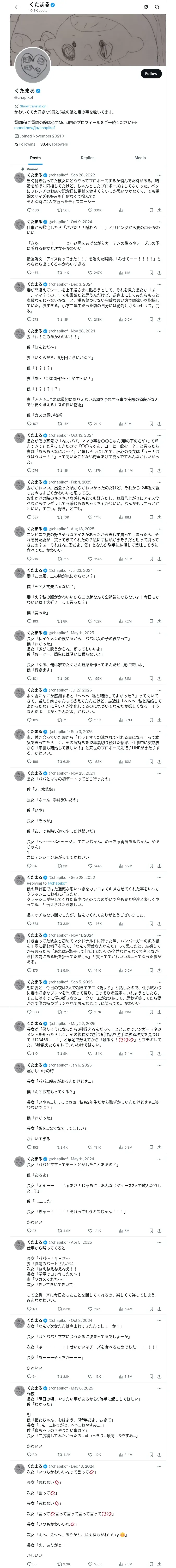Screen dimensions: 176x1568
Task: Switch to the Replies tab
Action: click(x=87, y=158)
